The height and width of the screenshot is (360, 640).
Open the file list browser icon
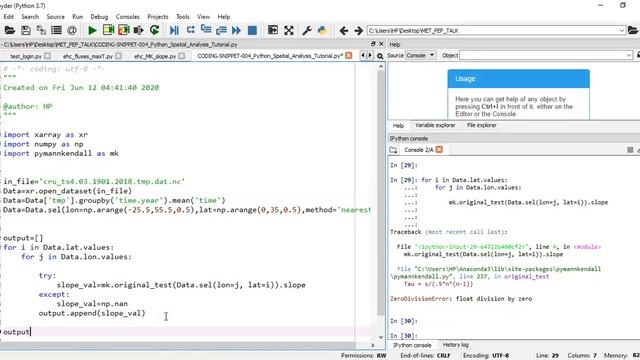56,30
